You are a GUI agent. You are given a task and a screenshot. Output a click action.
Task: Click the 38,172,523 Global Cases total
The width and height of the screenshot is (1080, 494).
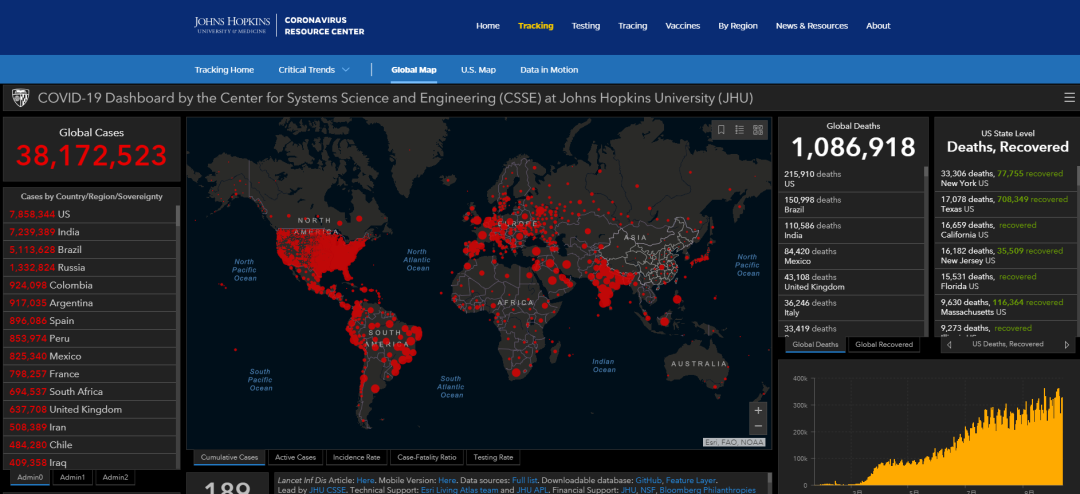pyautogui.click(x=92, y=156)
